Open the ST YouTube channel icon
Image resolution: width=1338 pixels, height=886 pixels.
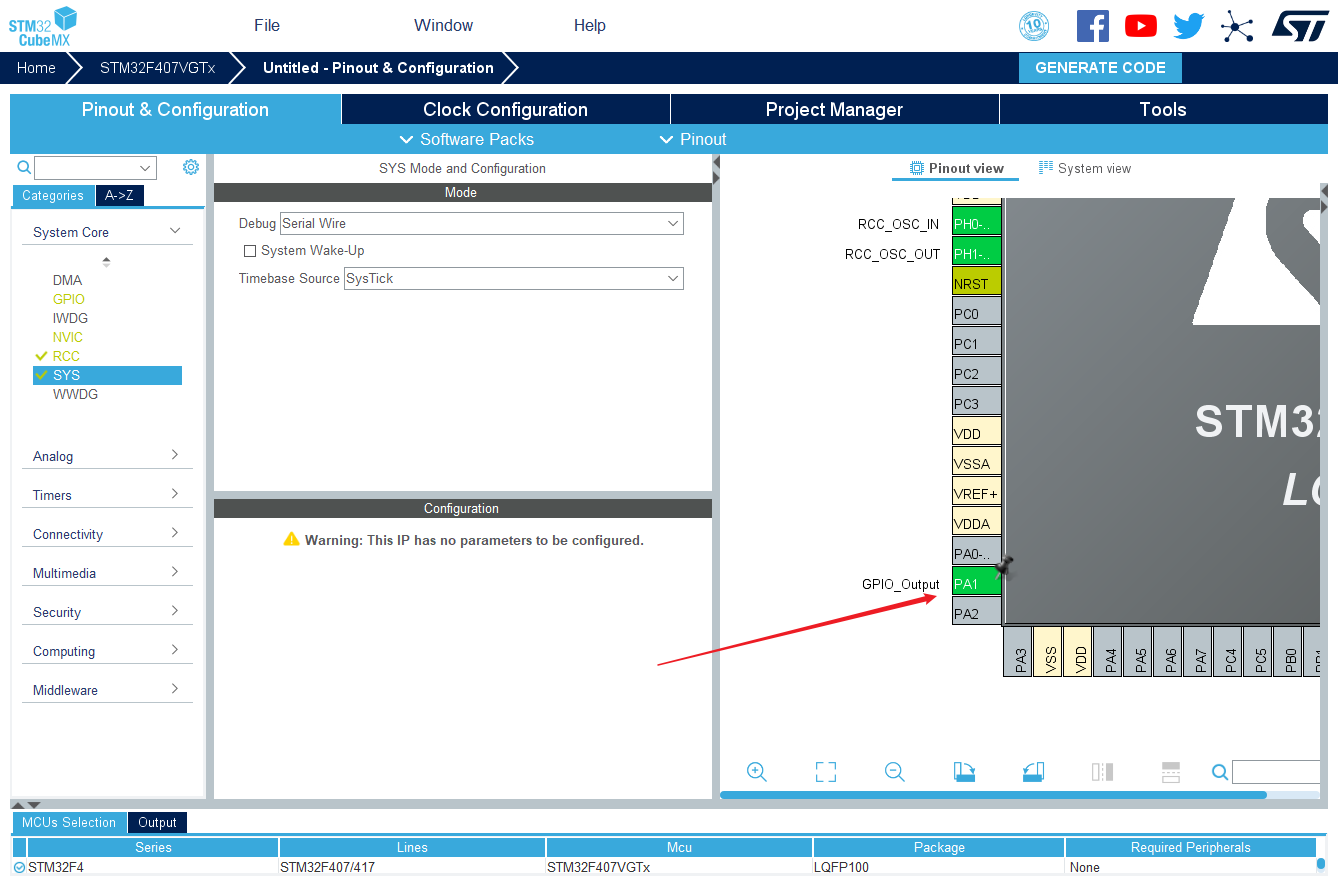1141,26
